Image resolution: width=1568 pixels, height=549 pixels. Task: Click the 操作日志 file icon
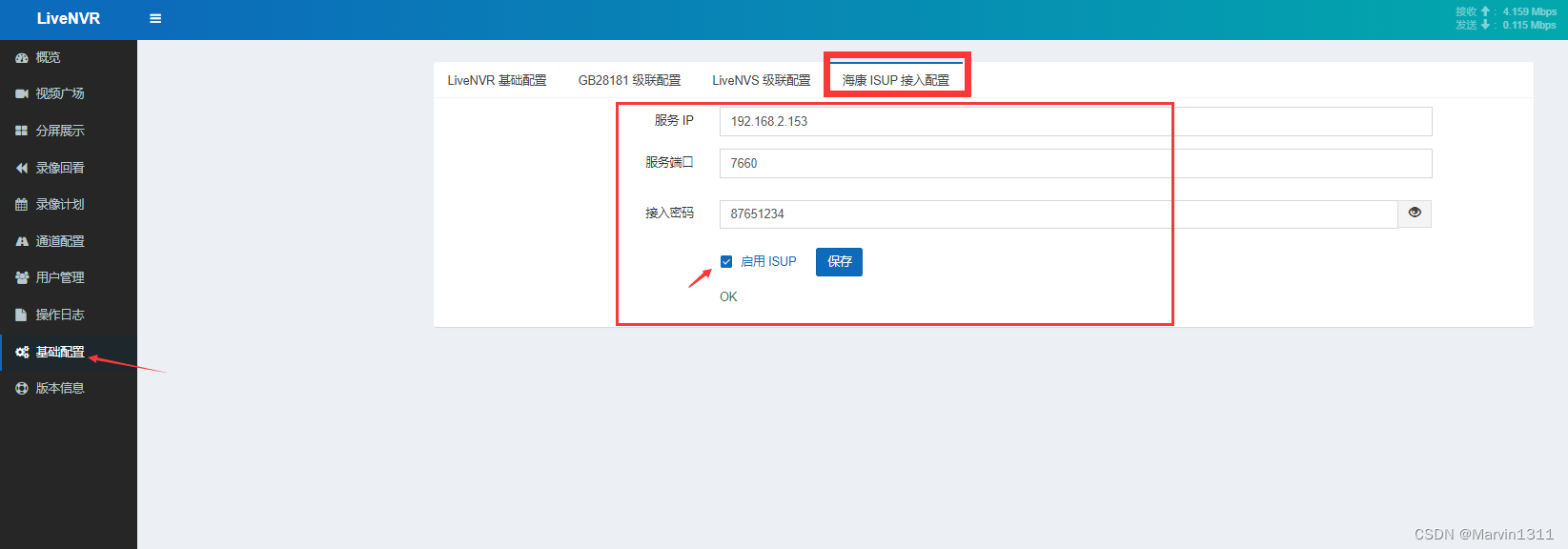coord(22,315)
